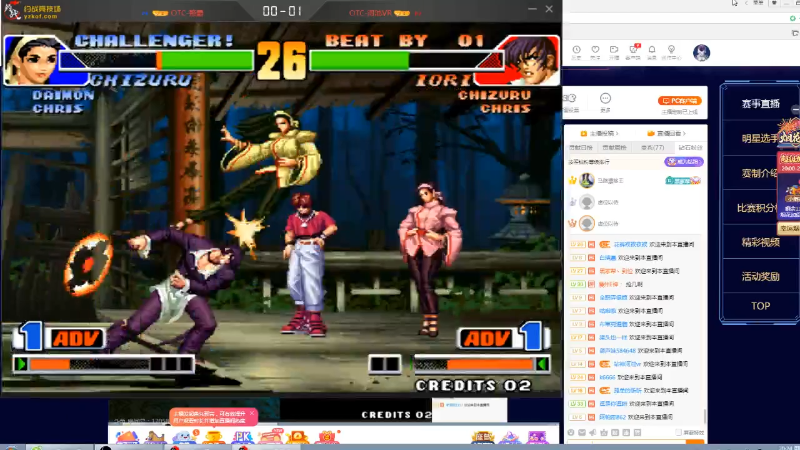Screen dimensions: 800x450
Task: Click the emoji icon in chat toolbar
Action: tap(571, 433)
